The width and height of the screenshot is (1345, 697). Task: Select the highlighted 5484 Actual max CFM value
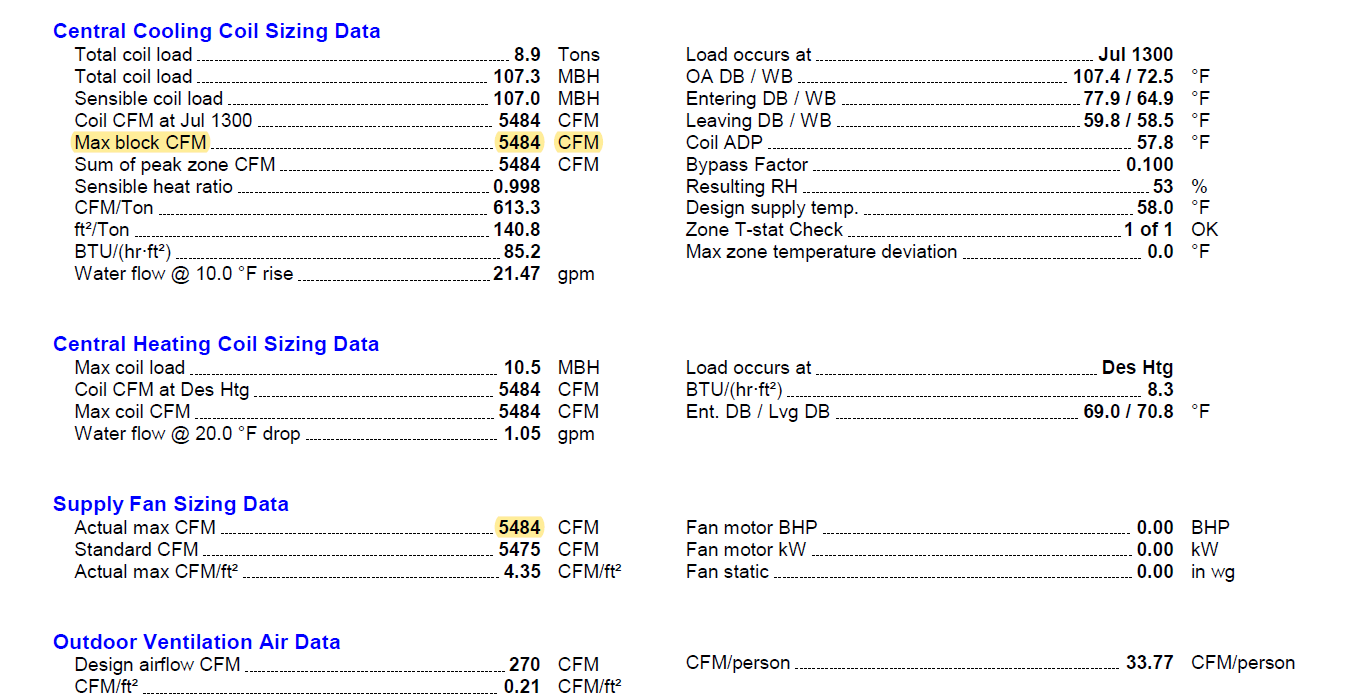[519, 528]
